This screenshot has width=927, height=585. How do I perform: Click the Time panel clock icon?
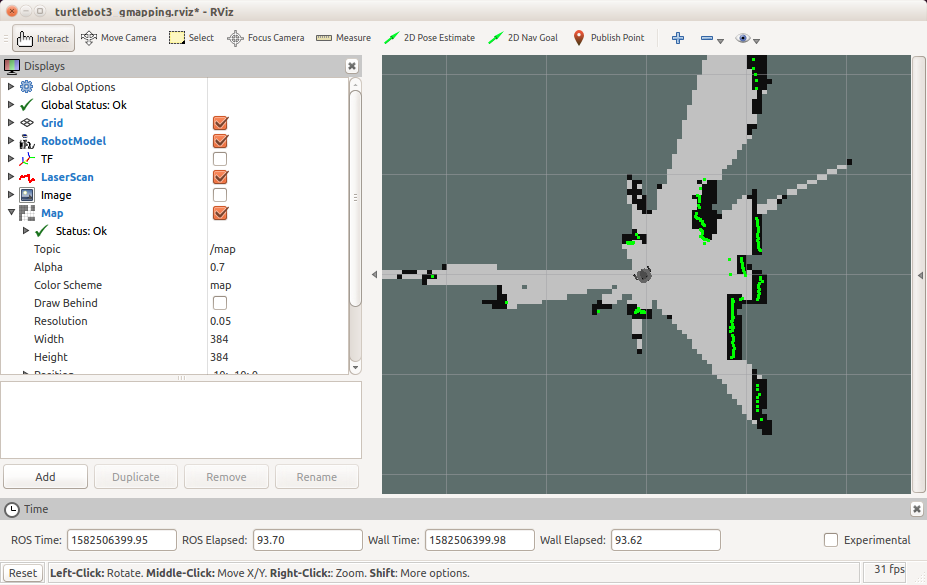click(x=12, y=509)
